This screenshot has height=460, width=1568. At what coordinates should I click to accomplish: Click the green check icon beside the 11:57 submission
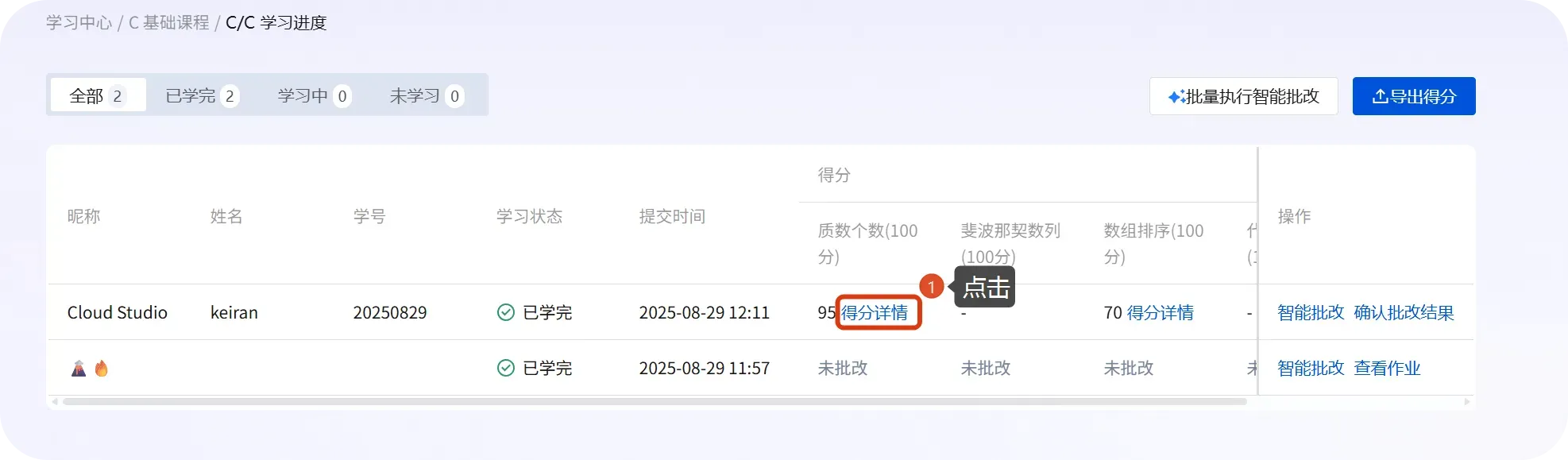(505, 368)
